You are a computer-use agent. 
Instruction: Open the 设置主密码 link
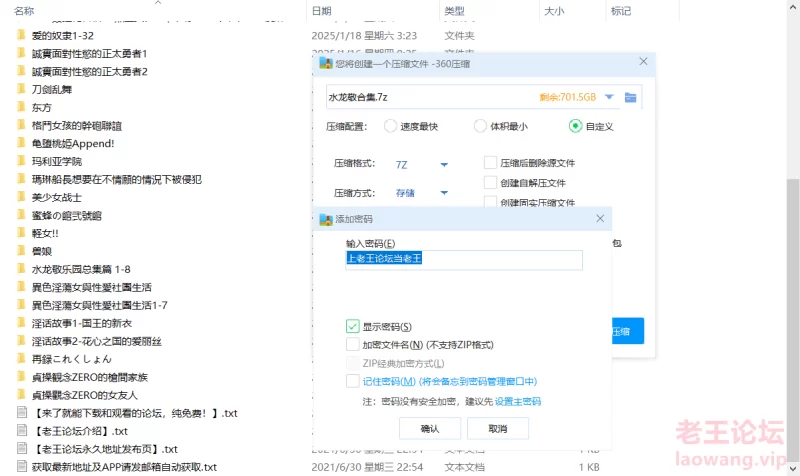518,401
